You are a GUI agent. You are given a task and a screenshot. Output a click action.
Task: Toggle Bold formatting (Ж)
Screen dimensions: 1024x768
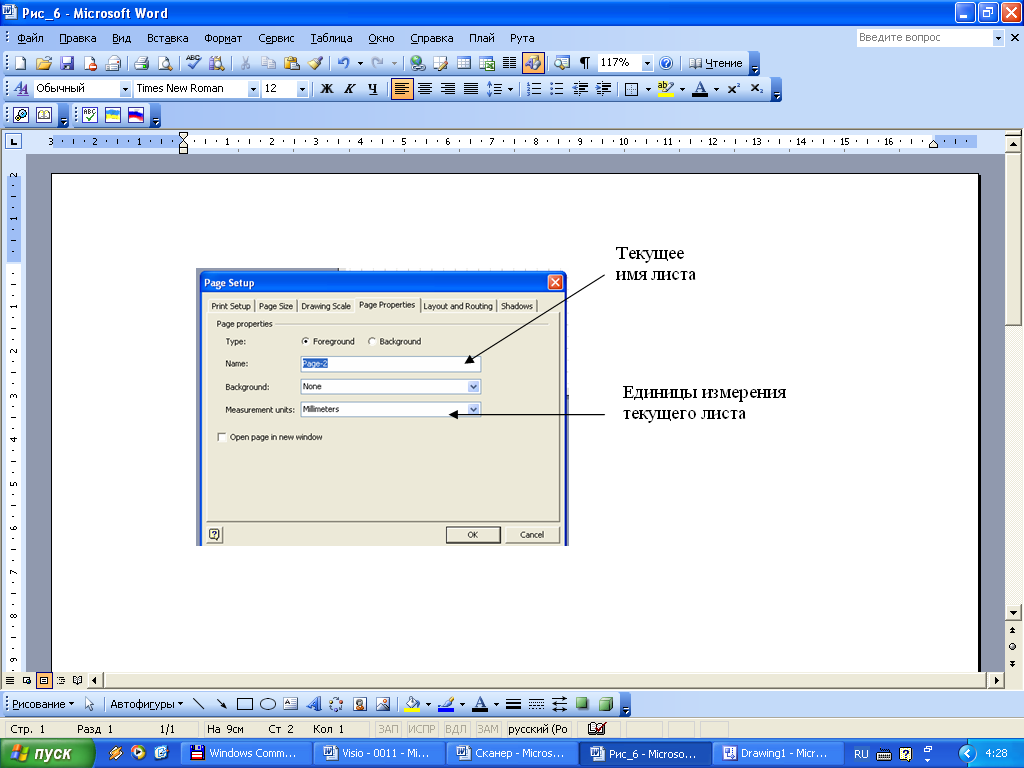click(x=327, y=89)
